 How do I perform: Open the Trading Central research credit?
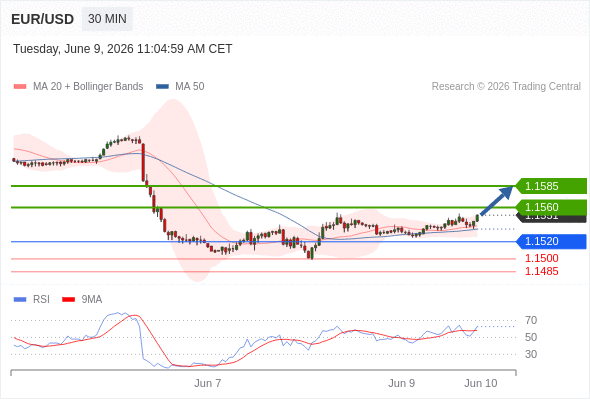coord(506,87)
